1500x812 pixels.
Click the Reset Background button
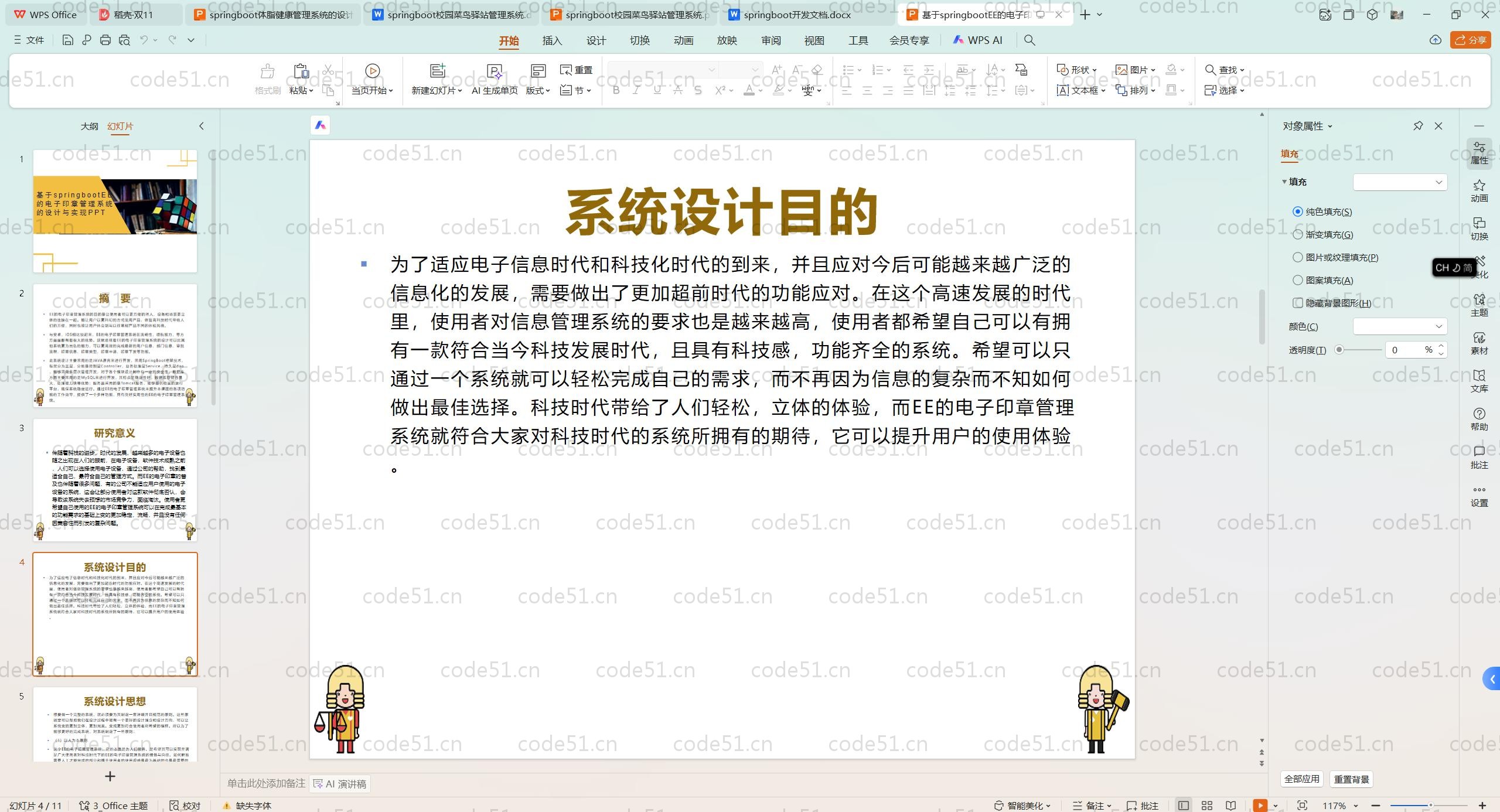click(x=1351, y=779)
